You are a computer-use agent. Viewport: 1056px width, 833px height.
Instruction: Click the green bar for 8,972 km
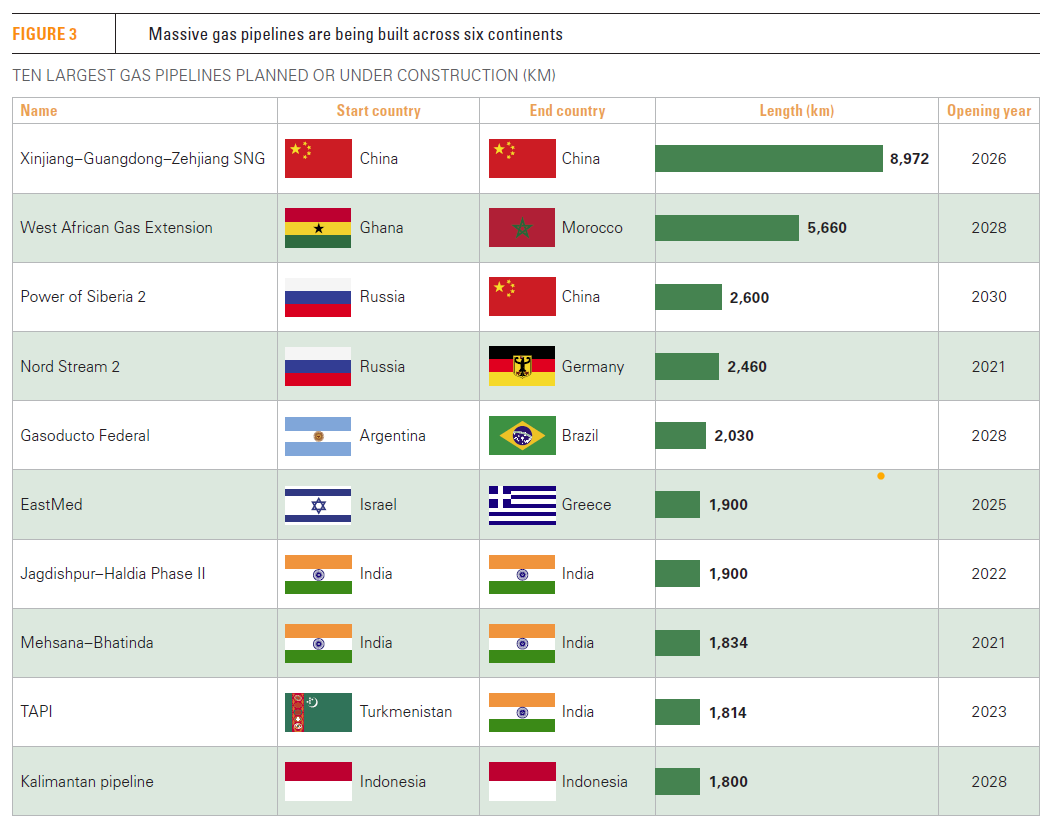[768, 159]
